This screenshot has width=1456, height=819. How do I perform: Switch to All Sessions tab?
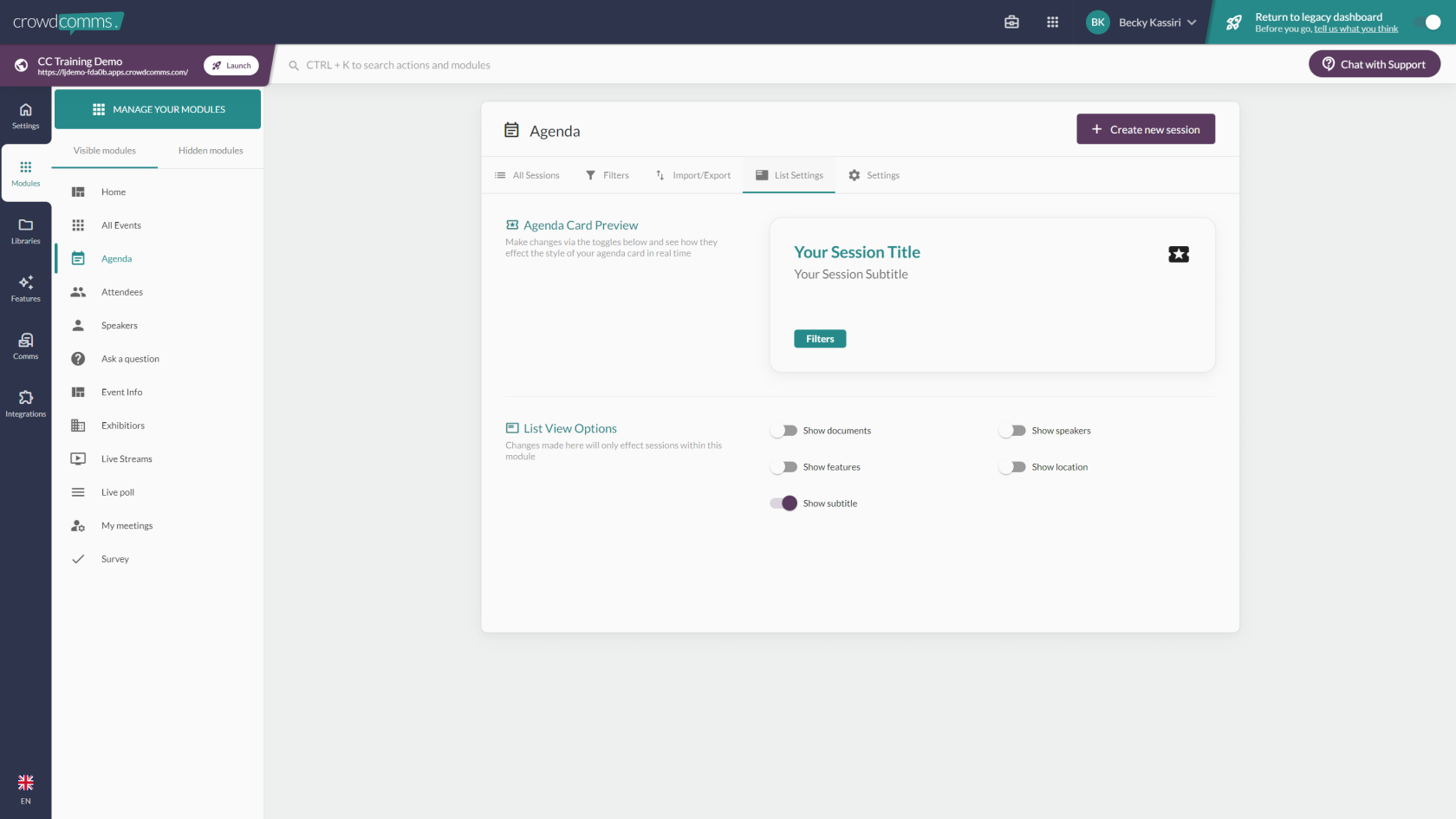(527, 175)
